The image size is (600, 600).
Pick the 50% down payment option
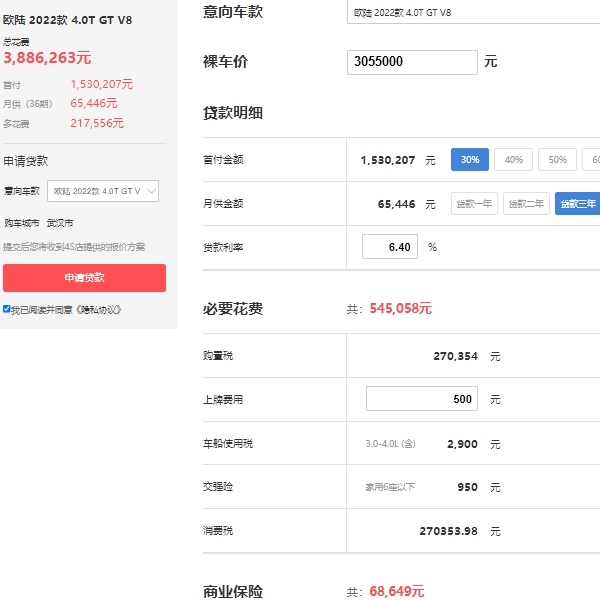pos(557,160)
